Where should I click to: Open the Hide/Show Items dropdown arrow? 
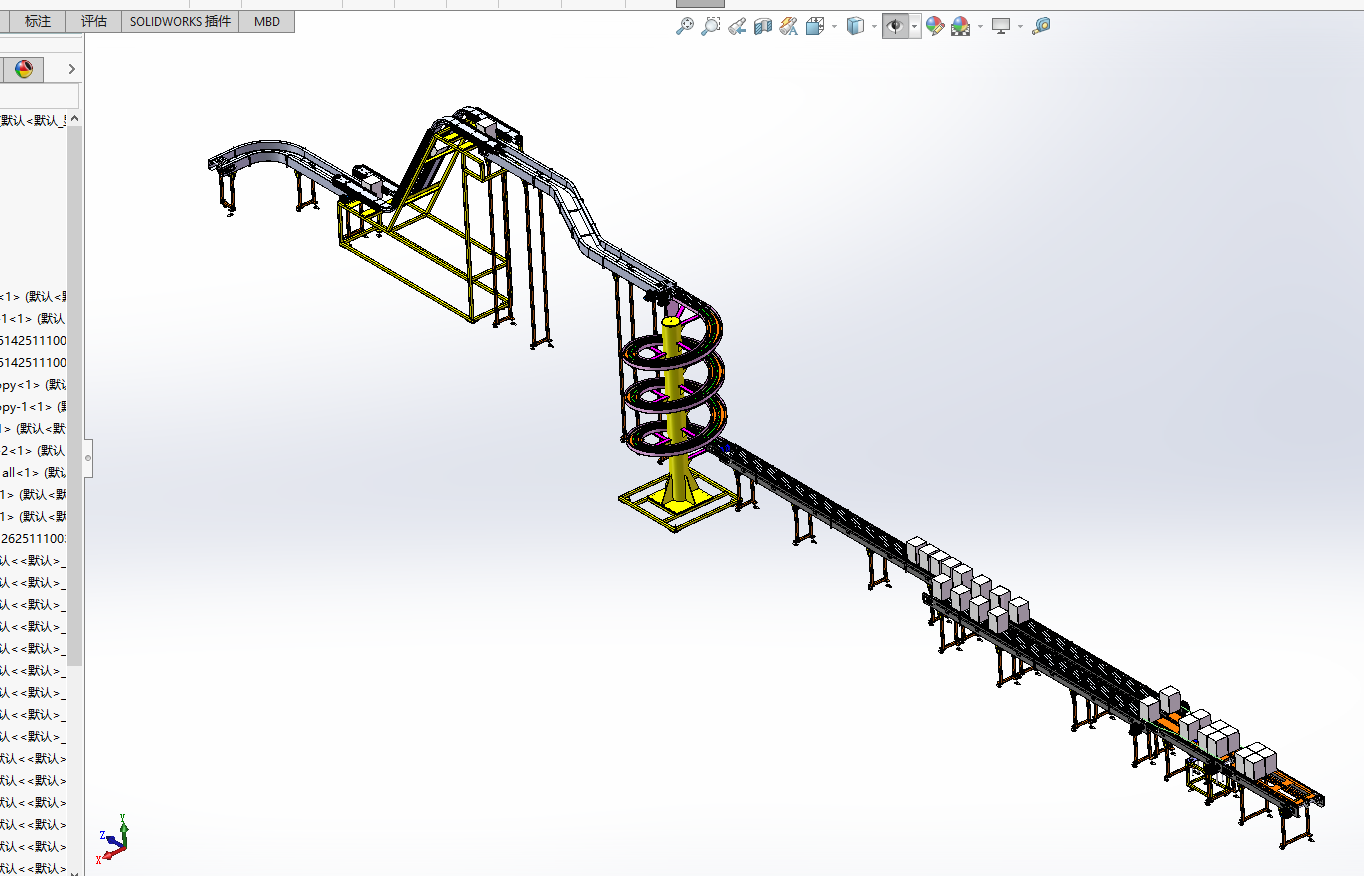(914, 27)
